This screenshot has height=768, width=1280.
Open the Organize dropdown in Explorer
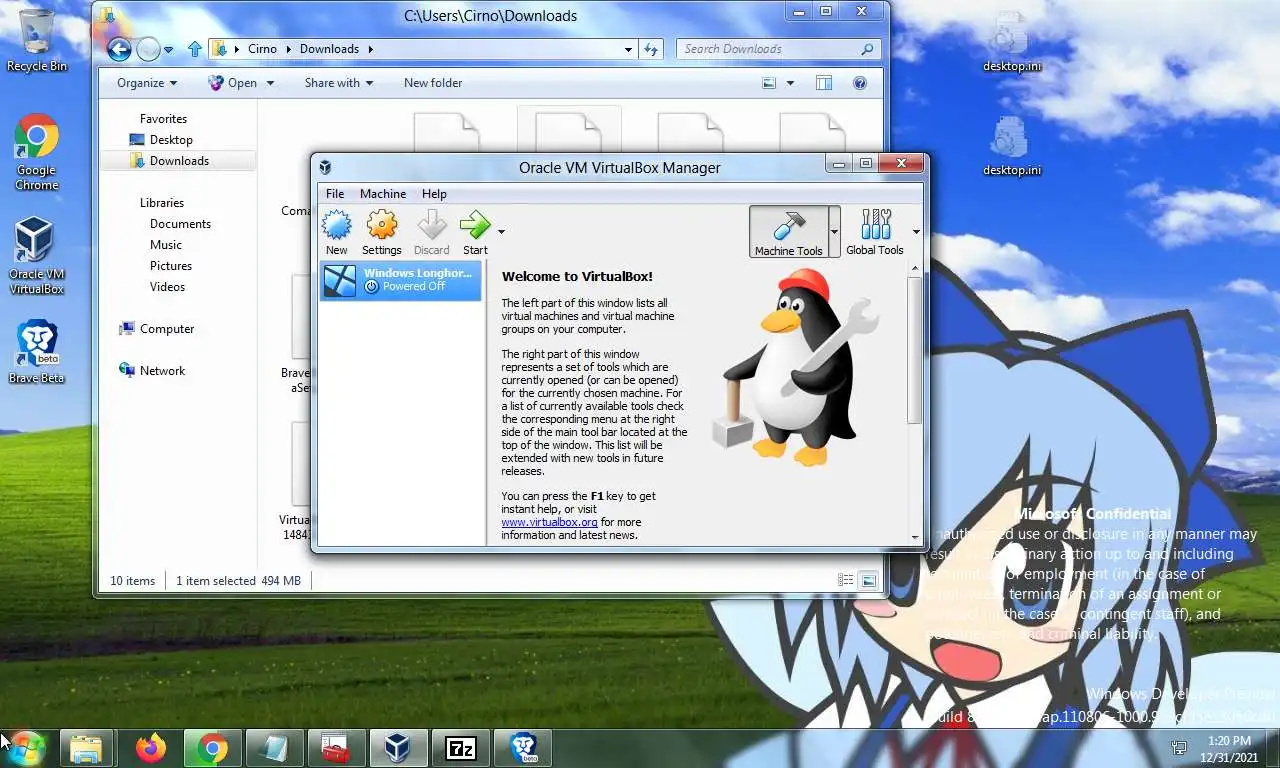pos(147,83)
